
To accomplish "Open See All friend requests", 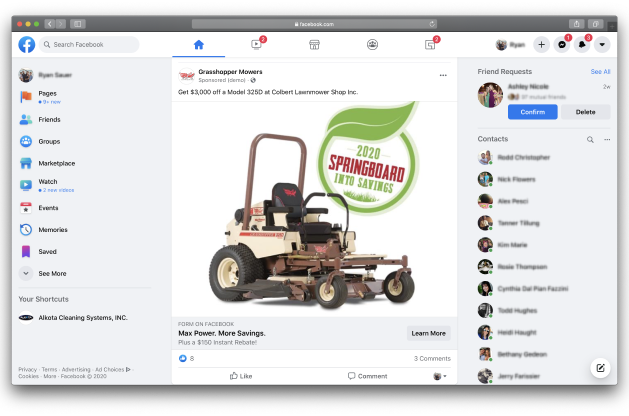I will (x=600, y=72).
